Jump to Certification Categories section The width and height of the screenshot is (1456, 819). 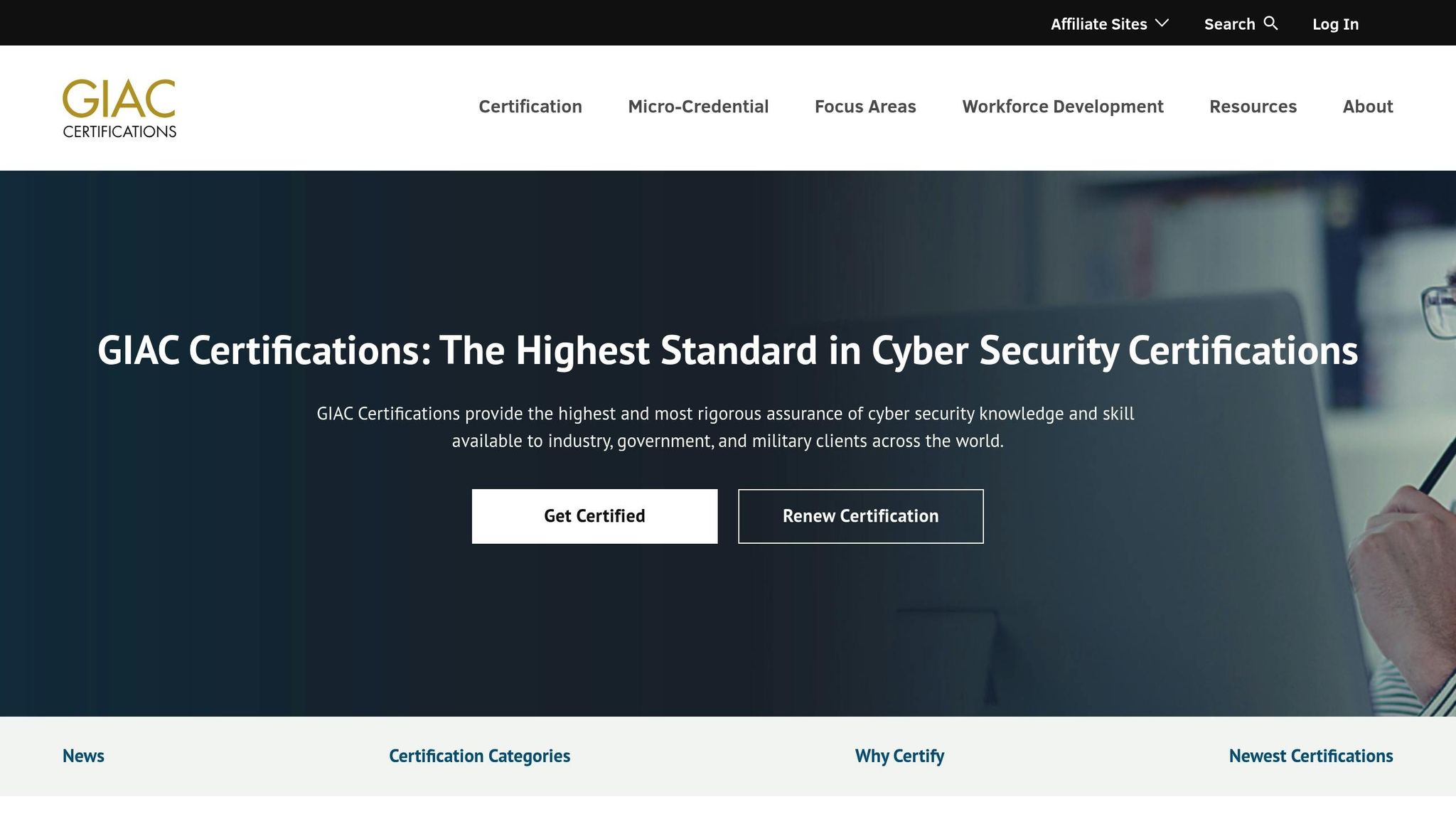479,756
